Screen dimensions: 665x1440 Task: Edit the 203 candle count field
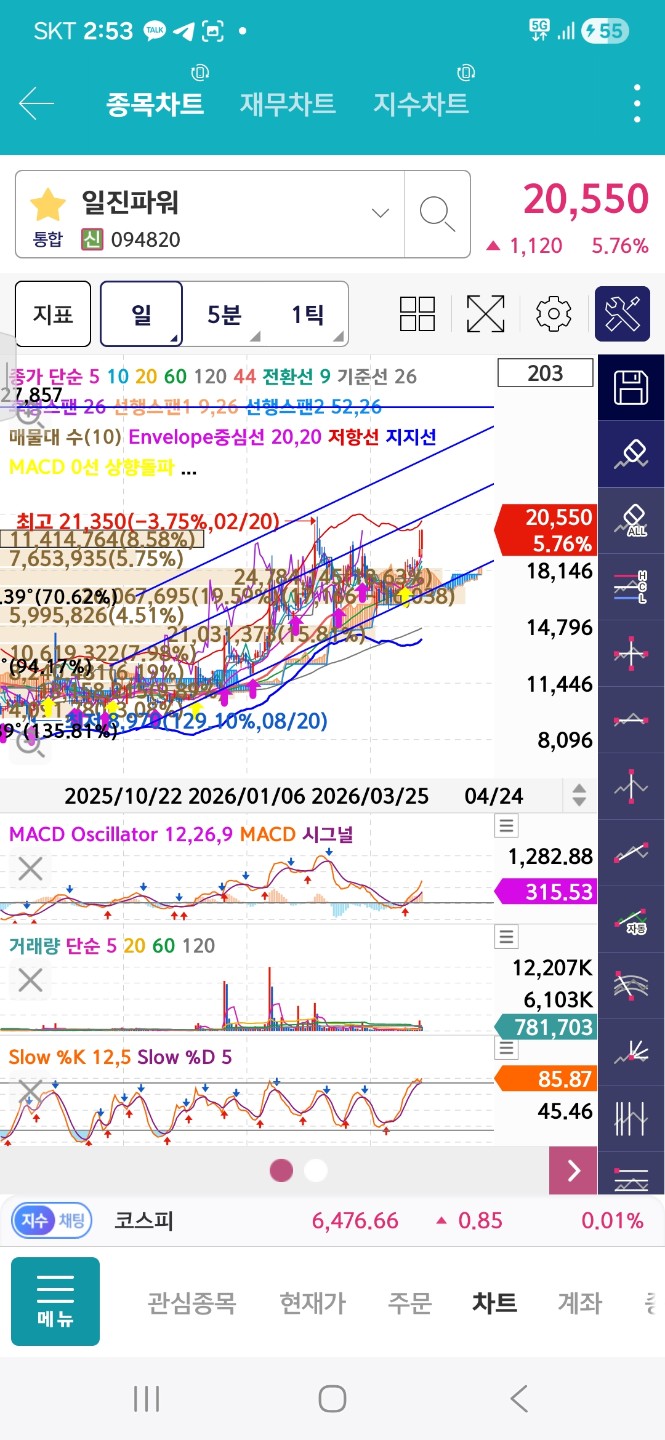click(545, 373)
